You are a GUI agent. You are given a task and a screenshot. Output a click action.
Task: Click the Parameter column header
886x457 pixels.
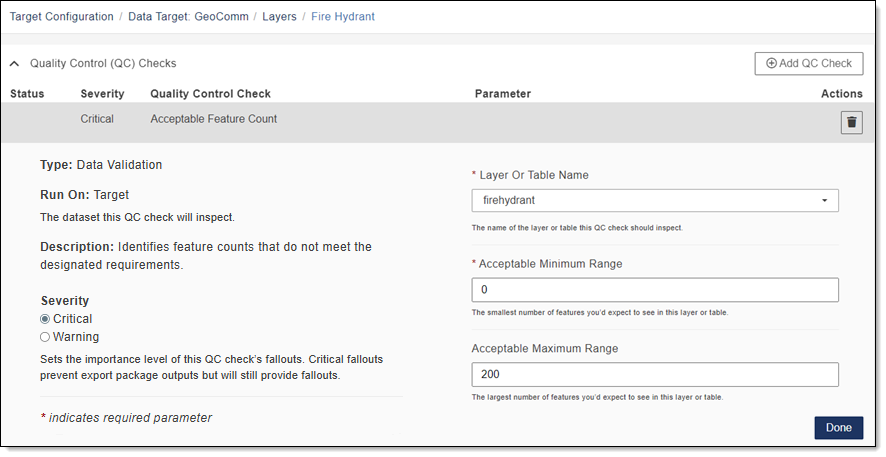point(502,94)
